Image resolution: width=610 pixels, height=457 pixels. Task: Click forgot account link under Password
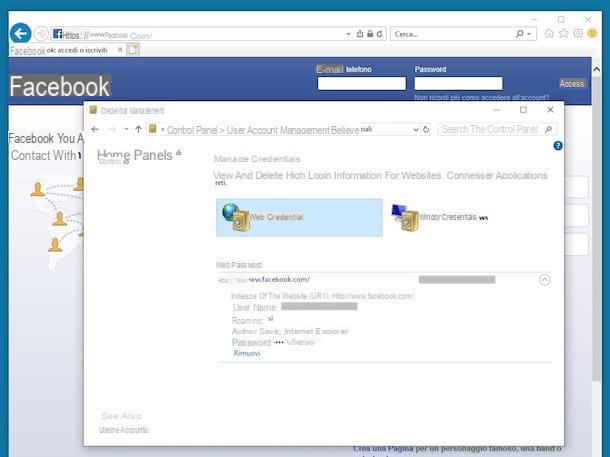click(482, 97)
